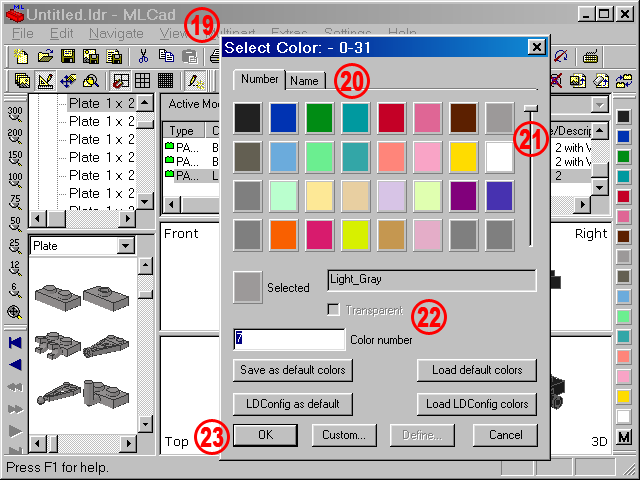
Task: Pick the white swatch in the dialog grid
Action: 499,157
